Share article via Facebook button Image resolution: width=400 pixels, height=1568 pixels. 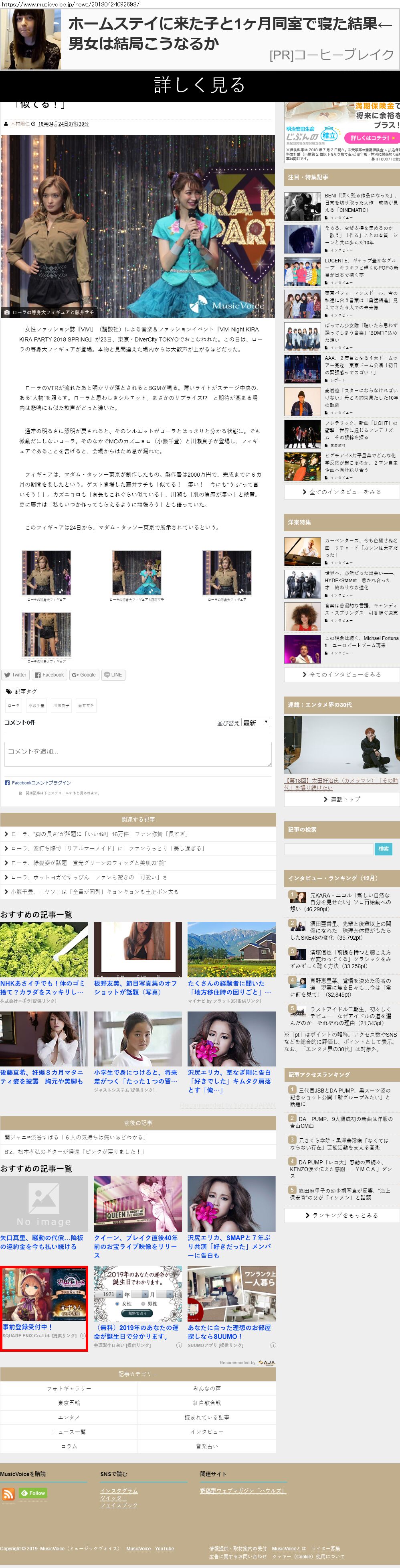(49, 674)
